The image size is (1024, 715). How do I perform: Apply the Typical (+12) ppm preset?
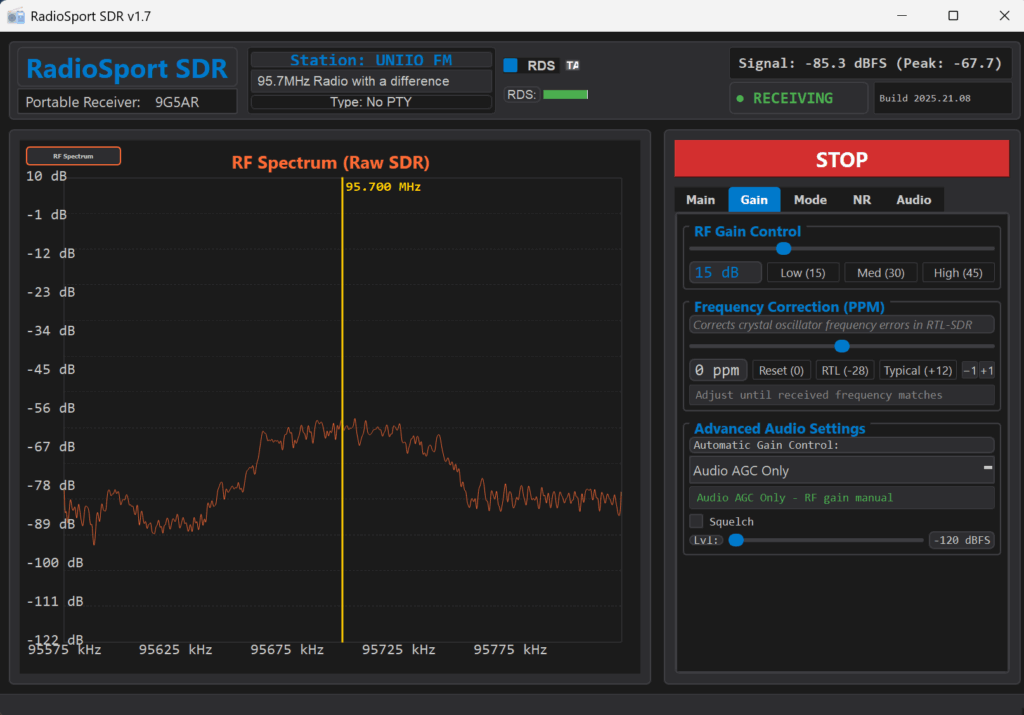[918, 370]
